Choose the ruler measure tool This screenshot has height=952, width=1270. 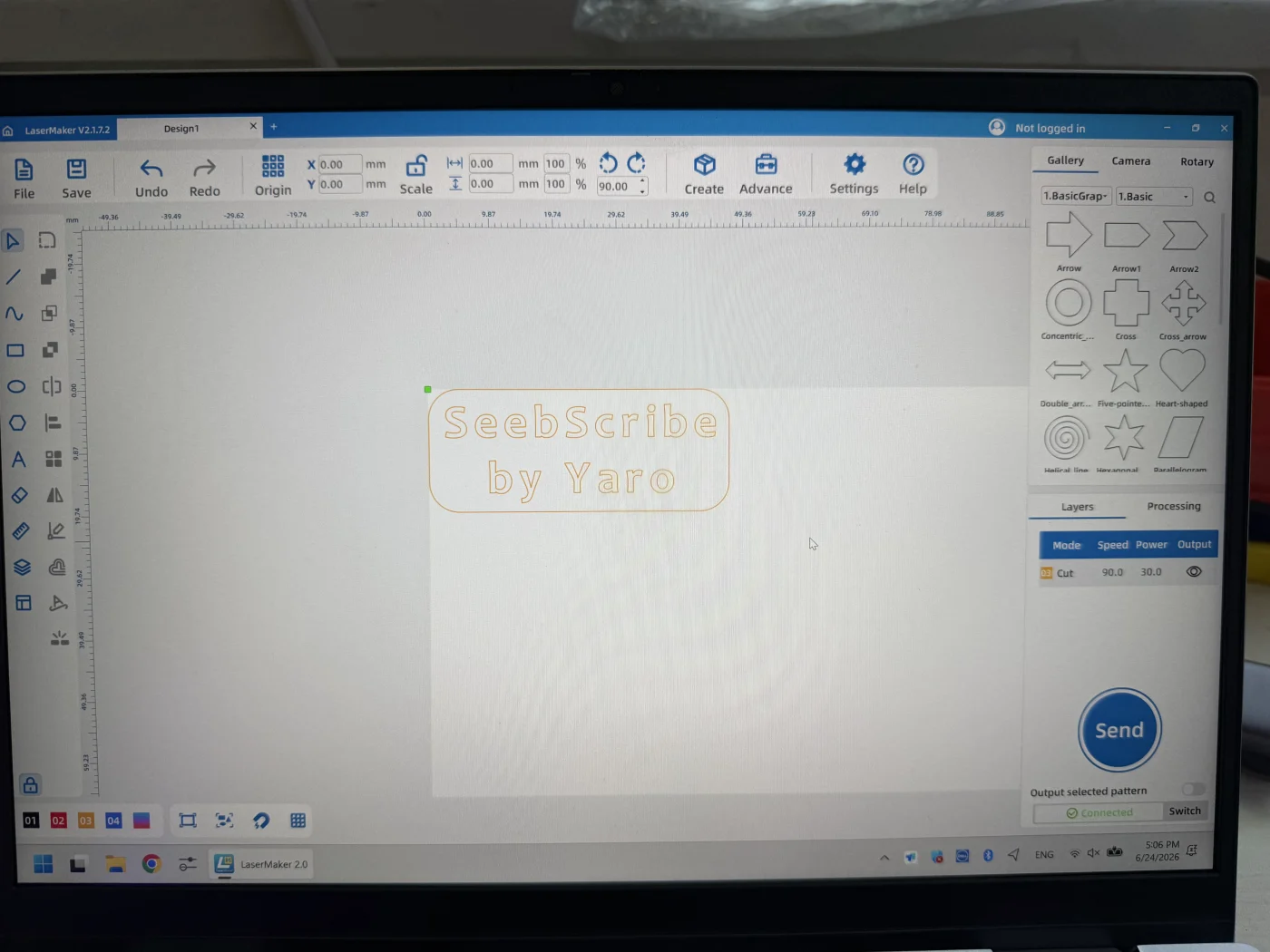21,530
